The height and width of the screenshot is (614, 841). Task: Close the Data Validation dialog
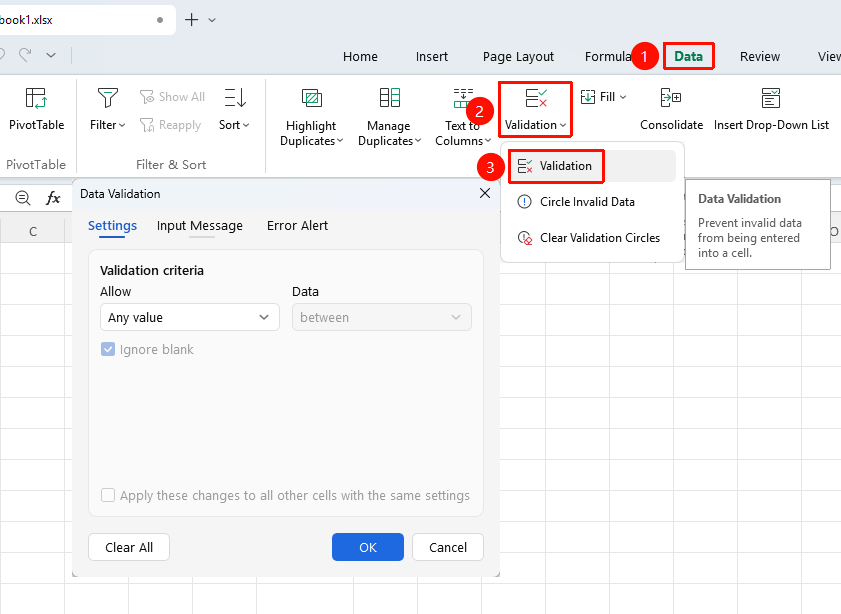485,193
